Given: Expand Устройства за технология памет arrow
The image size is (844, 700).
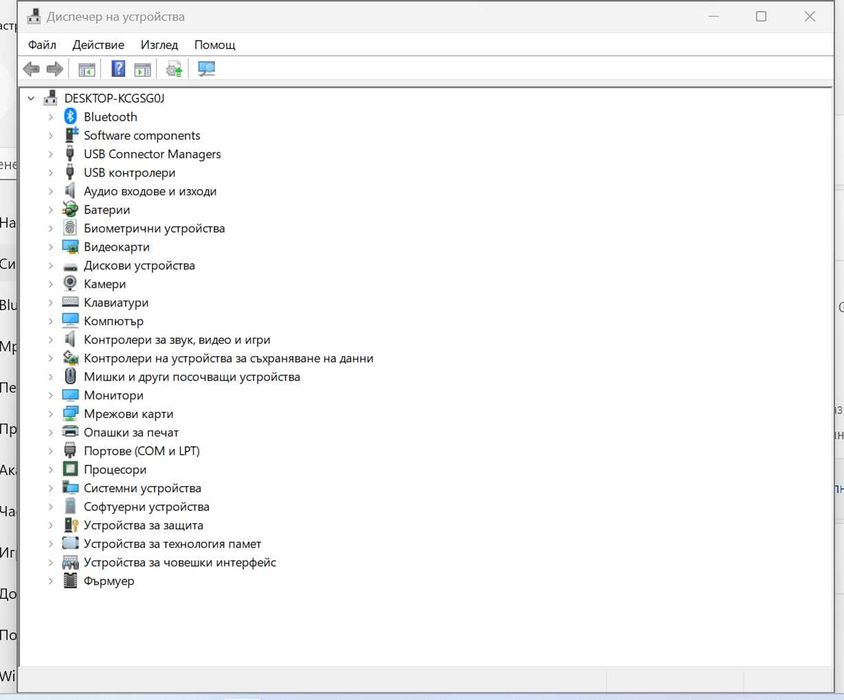Looking at the screenshot, I should tap(51, 544).
